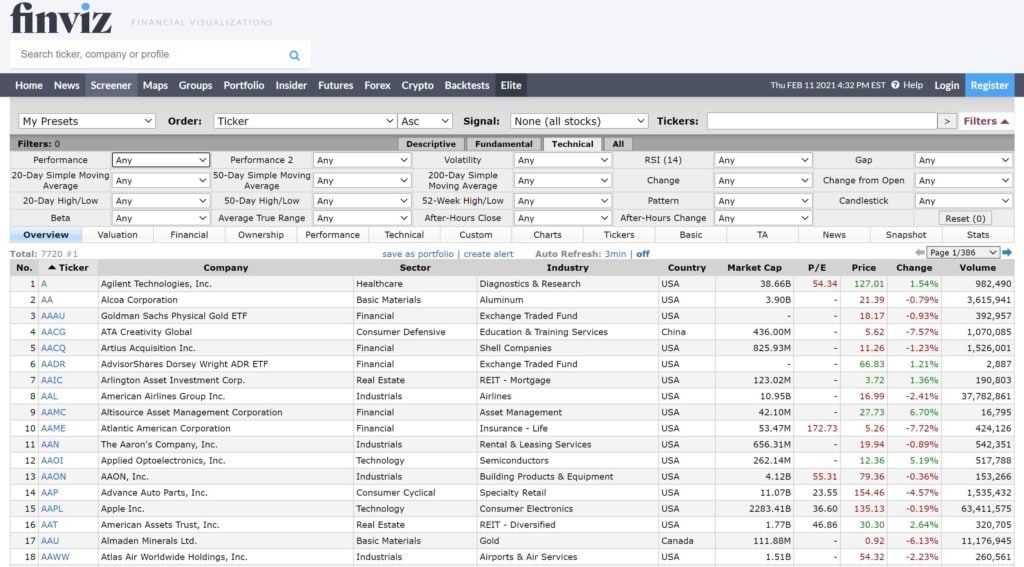Sort by P/E column header
Screen dimensions: 1024x567
click(816, 267)
